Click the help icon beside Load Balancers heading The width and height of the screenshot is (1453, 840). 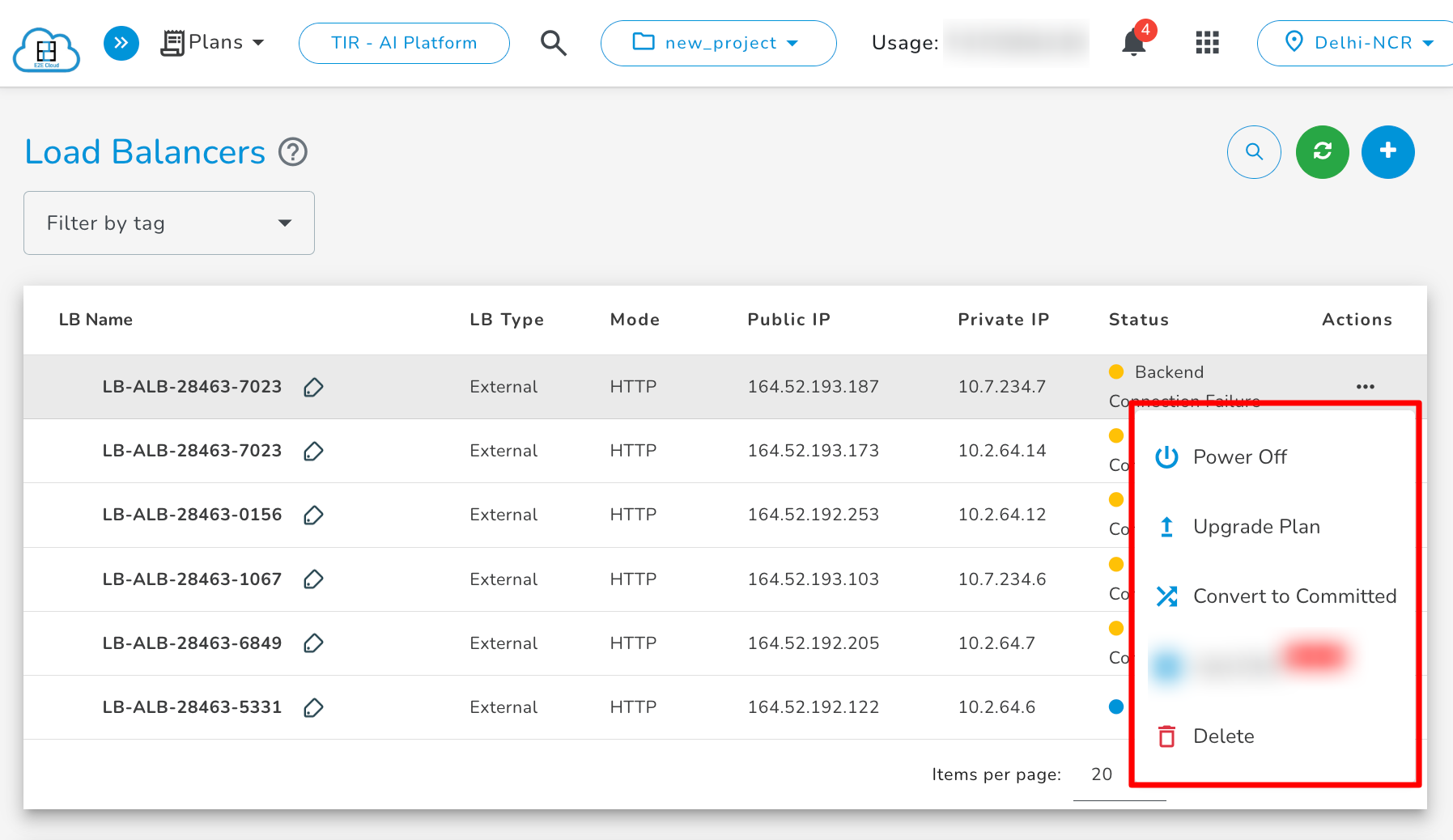(293, 152)
